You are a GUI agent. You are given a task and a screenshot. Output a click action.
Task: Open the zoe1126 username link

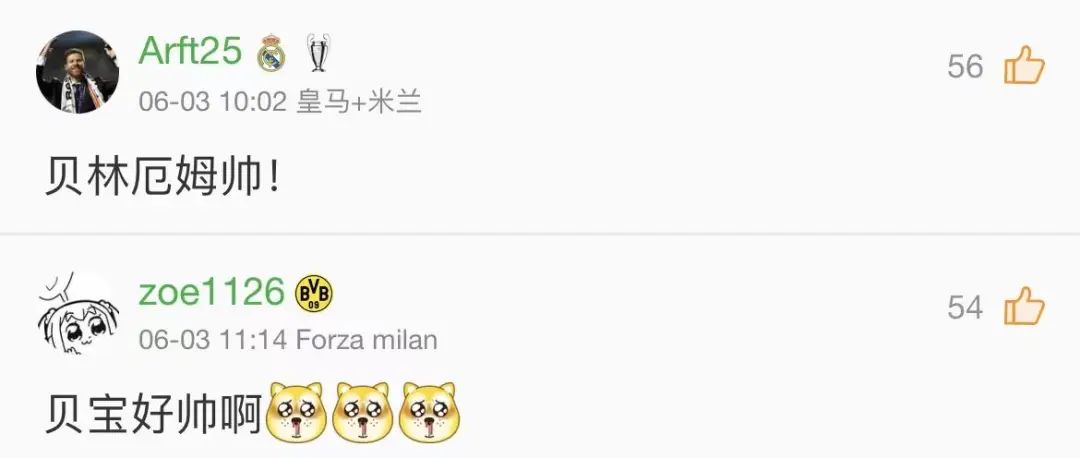pyautogui.click(x=211, y=292)
